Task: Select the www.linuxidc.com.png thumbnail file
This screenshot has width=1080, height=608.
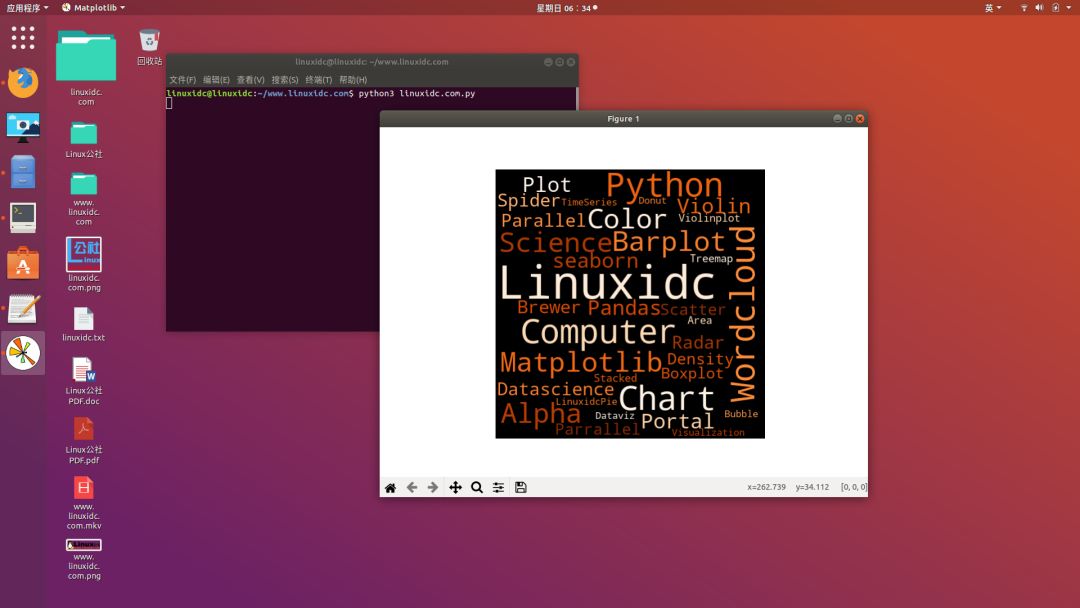Action: (83, 559)
